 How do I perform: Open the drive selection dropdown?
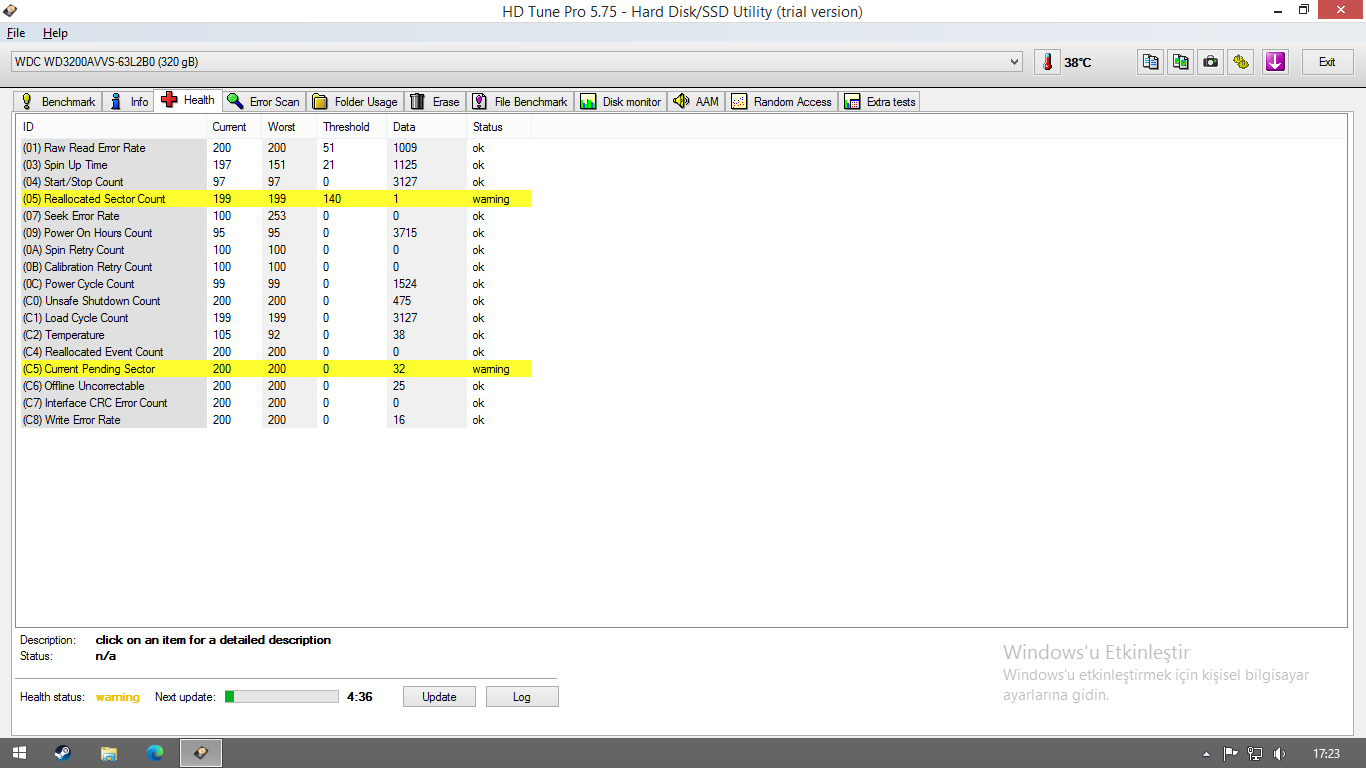coord(516,62)
